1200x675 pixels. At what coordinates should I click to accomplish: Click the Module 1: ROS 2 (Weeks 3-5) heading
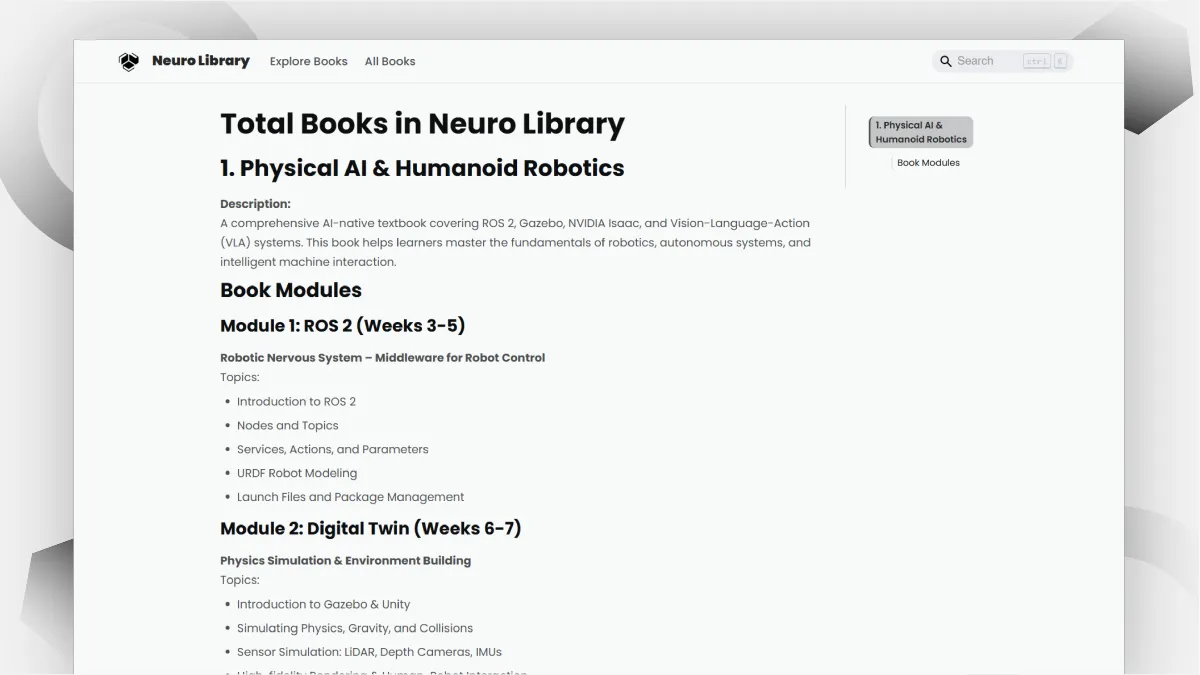[342, 326]
